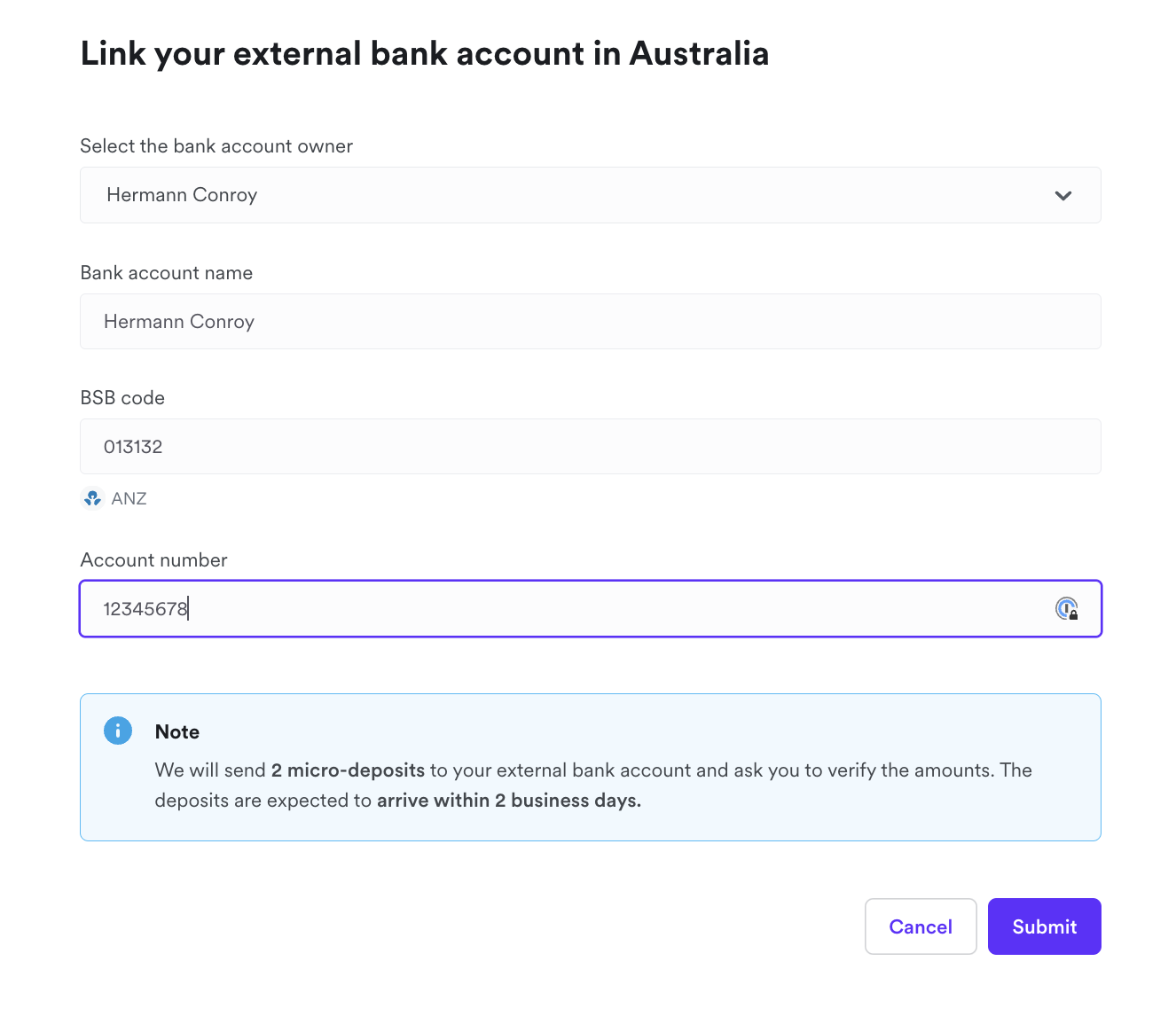Screen dimensions: 1176x1016
Task: Expand the Hermann Conroy owner selection
Action: (590, 195)
